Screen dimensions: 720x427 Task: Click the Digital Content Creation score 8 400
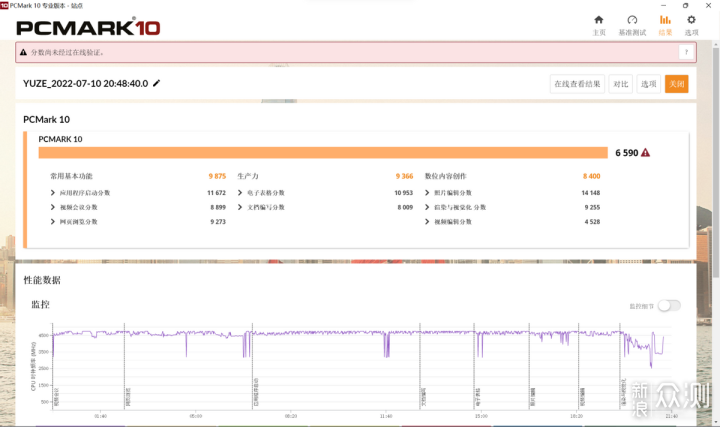[591, 176]
